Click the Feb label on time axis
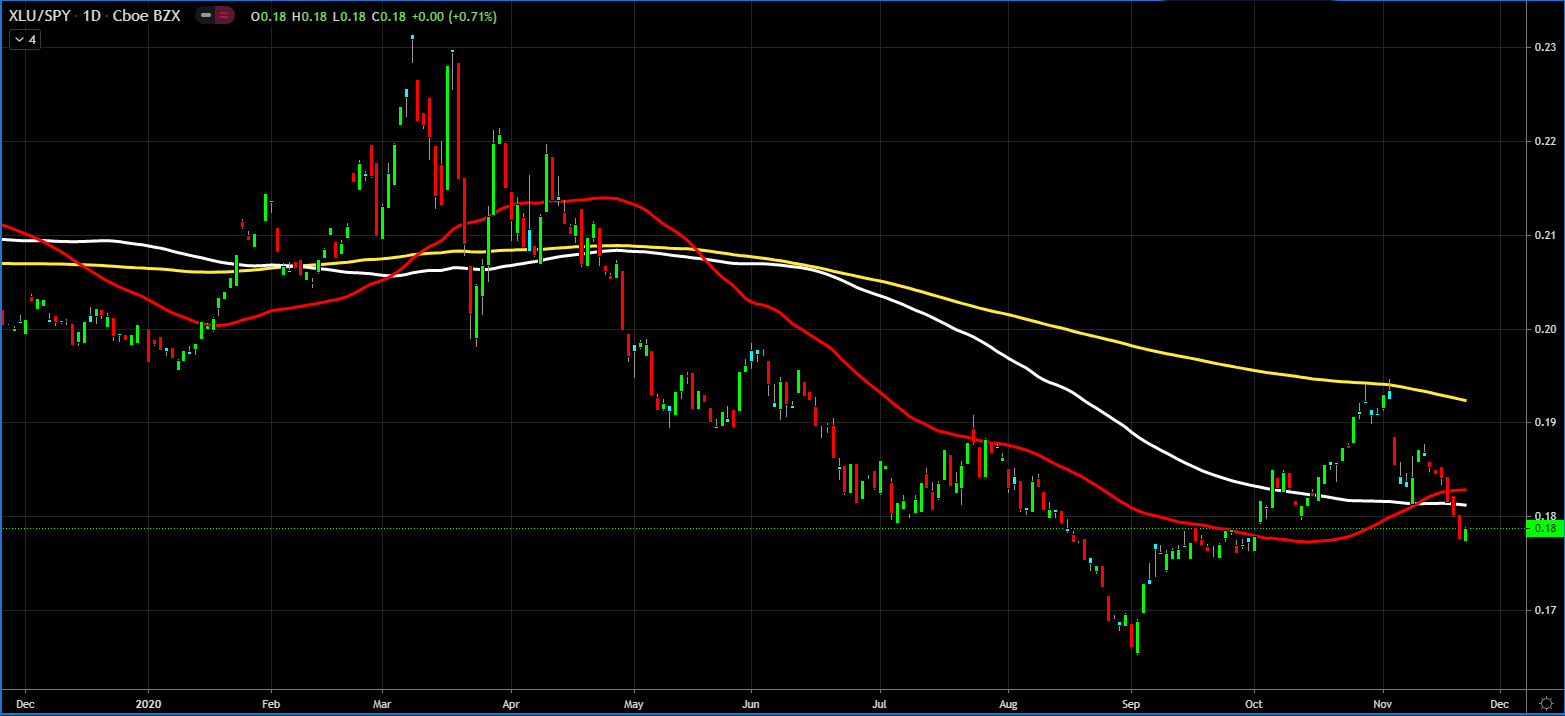Screen dimensions: 1565x716 270,703
